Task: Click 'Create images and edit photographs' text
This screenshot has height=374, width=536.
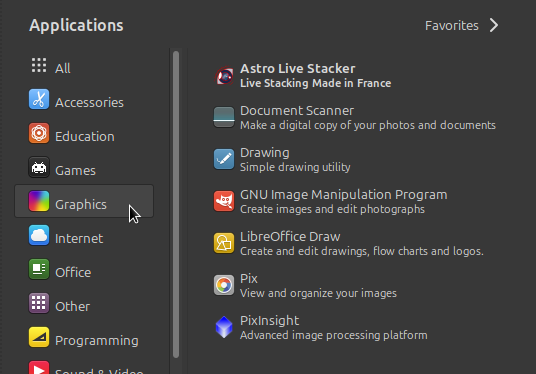Action: point(332,209)
